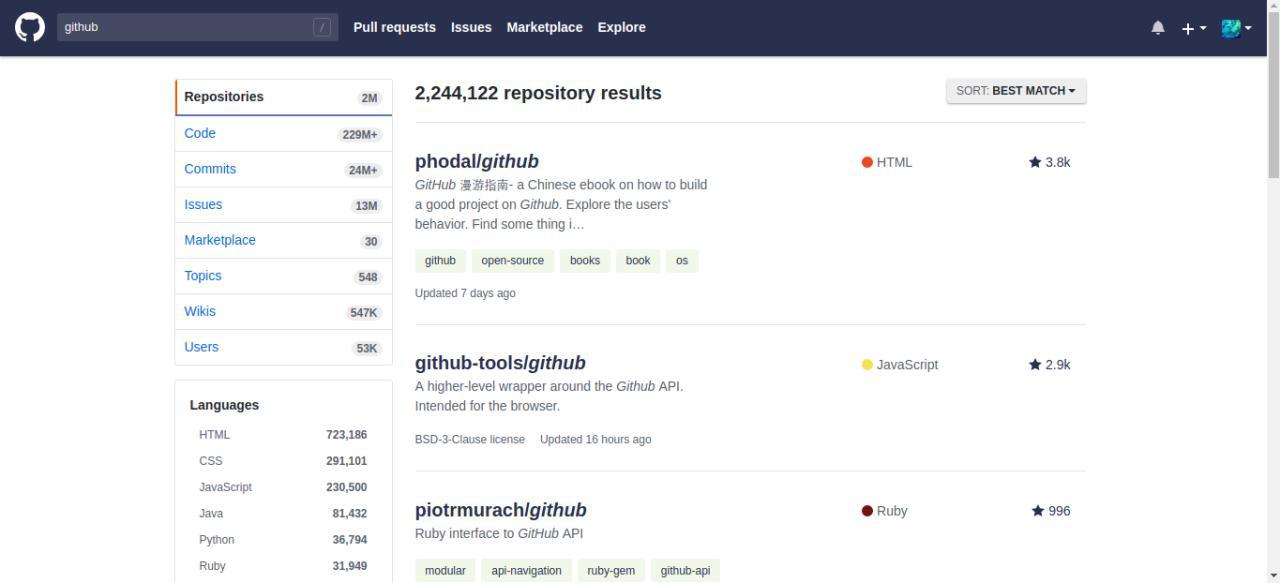The width and height of the screenshot is (1280, 583).
Task: Click the api-navigation topic tag
Action: click(x=526, y=571)
